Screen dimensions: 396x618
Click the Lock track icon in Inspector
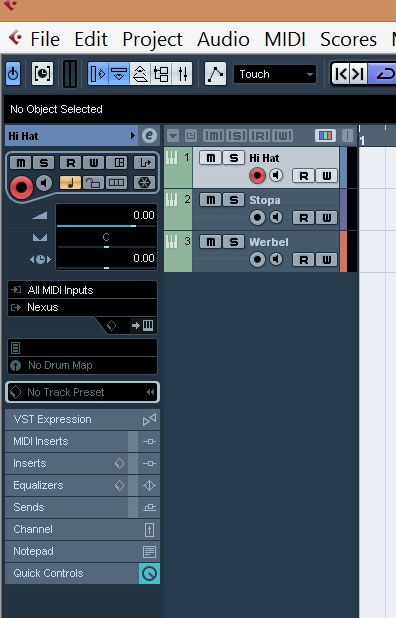93,182
